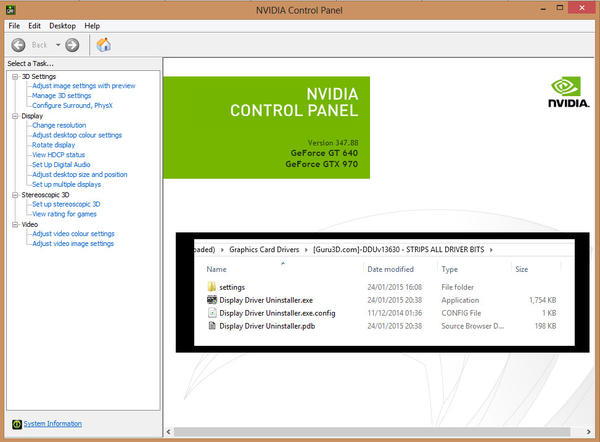This screenshot has height=442, width=600.
Task: Collapse the Stereoscopic 3D tree node
Action: pyautogui.click(x=15, y=195)
